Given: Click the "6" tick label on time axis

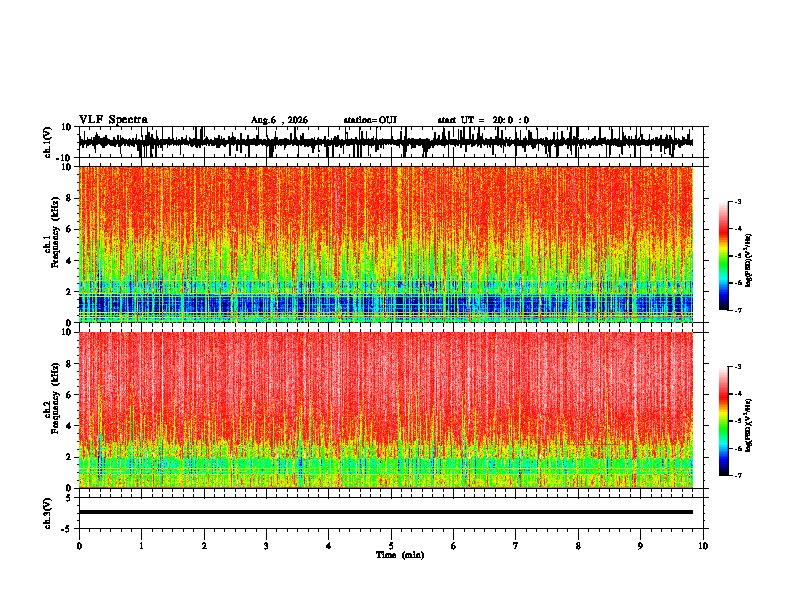Looking at the screenshot, I should (x=454, y=546).
